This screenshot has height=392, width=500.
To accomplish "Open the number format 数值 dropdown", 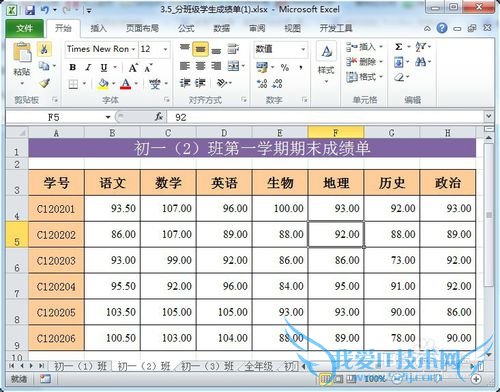I will click(x=303, y=49).
